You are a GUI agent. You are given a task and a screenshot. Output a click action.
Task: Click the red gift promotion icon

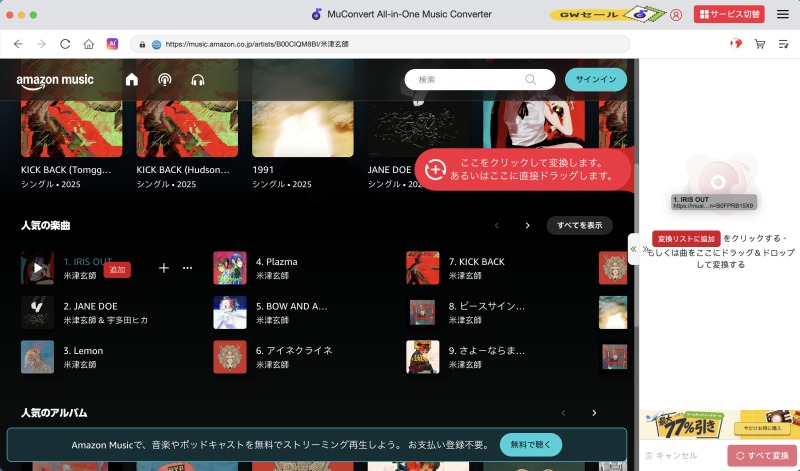click(736, 44)
